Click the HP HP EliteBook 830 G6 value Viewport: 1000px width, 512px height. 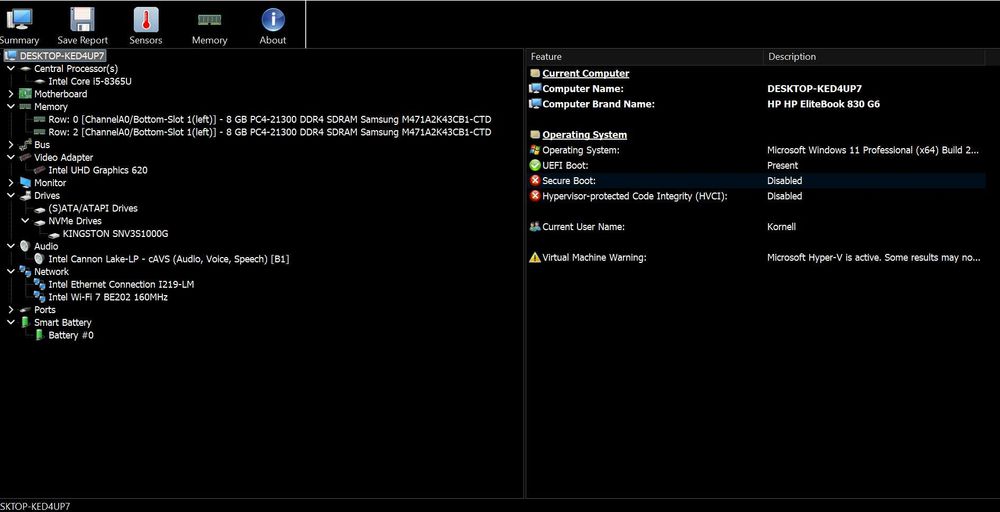823,104
